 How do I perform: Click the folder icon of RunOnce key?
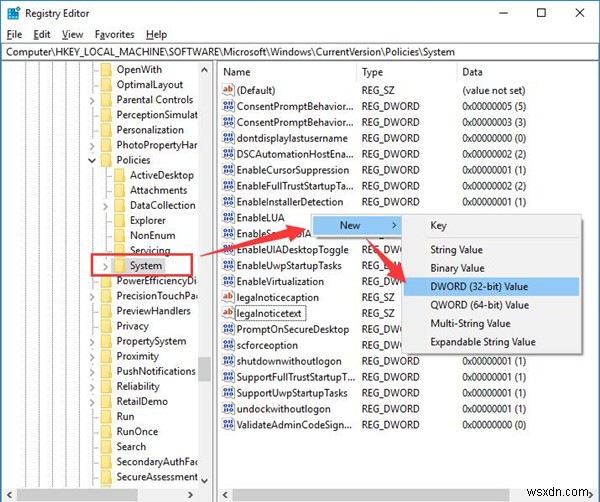point(106,431)
